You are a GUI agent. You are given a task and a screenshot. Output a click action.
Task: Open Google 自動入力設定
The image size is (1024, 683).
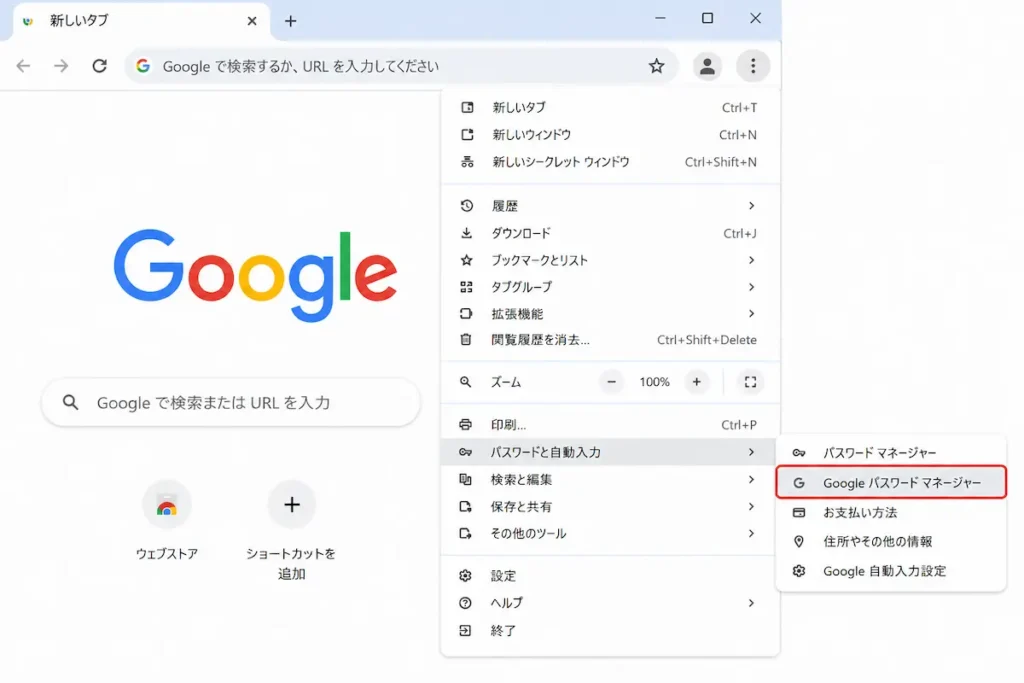(891, 571)
